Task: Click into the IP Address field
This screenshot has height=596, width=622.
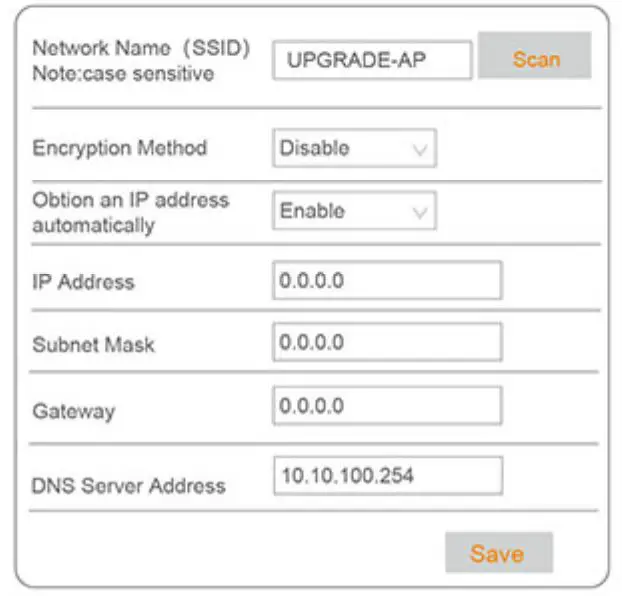Action: (x=386, y=281)
